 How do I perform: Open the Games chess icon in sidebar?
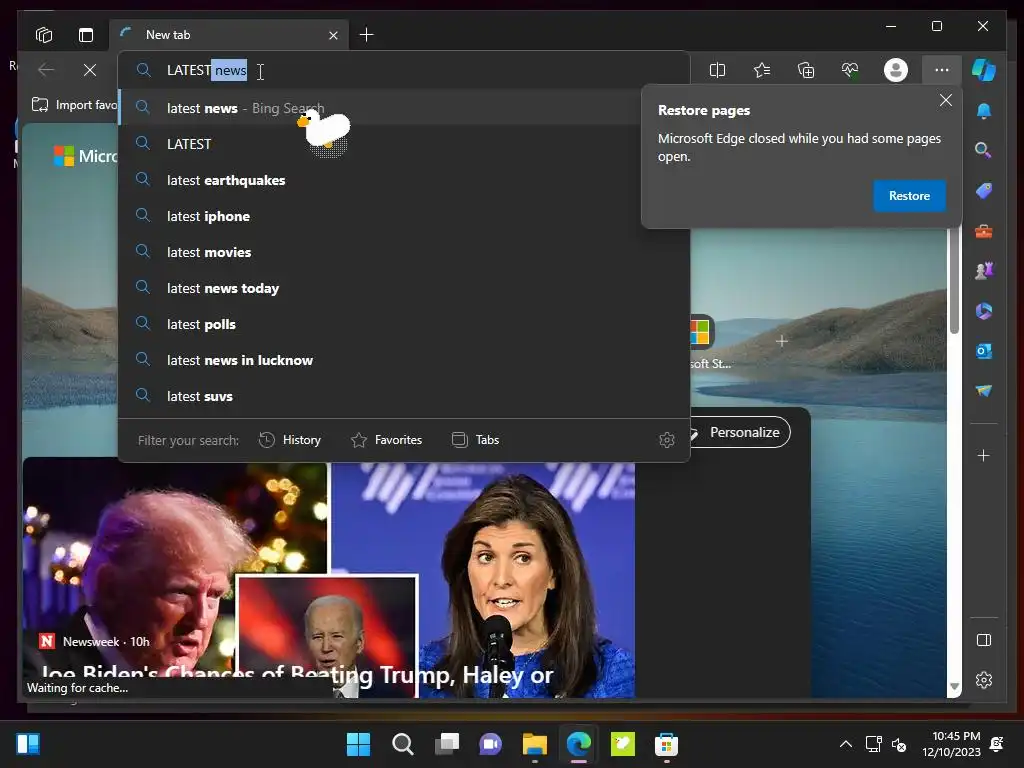(x=984, y=270)
